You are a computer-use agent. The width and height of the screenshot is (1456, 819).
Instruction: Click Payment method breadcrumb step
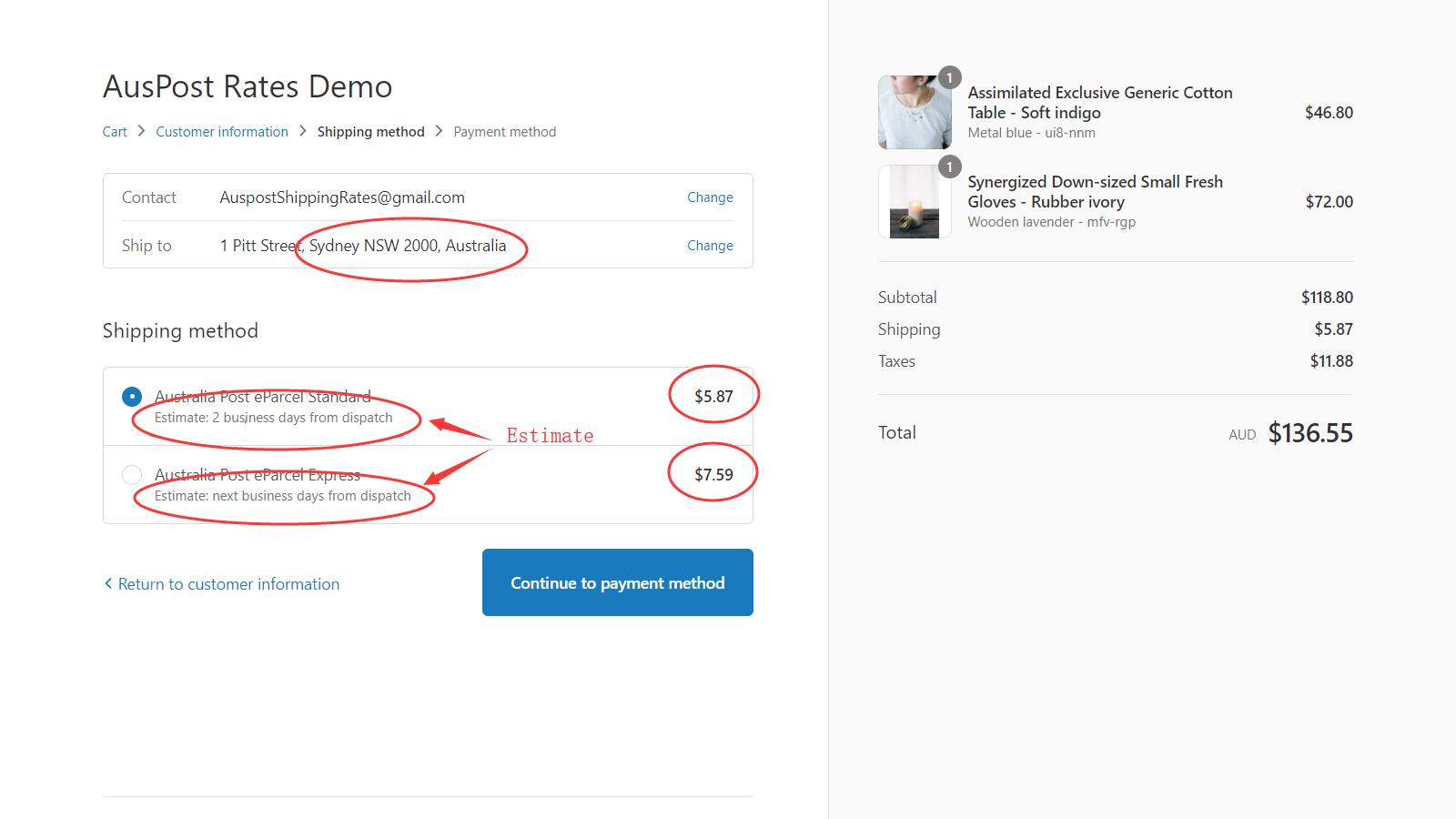click(505, 132)
